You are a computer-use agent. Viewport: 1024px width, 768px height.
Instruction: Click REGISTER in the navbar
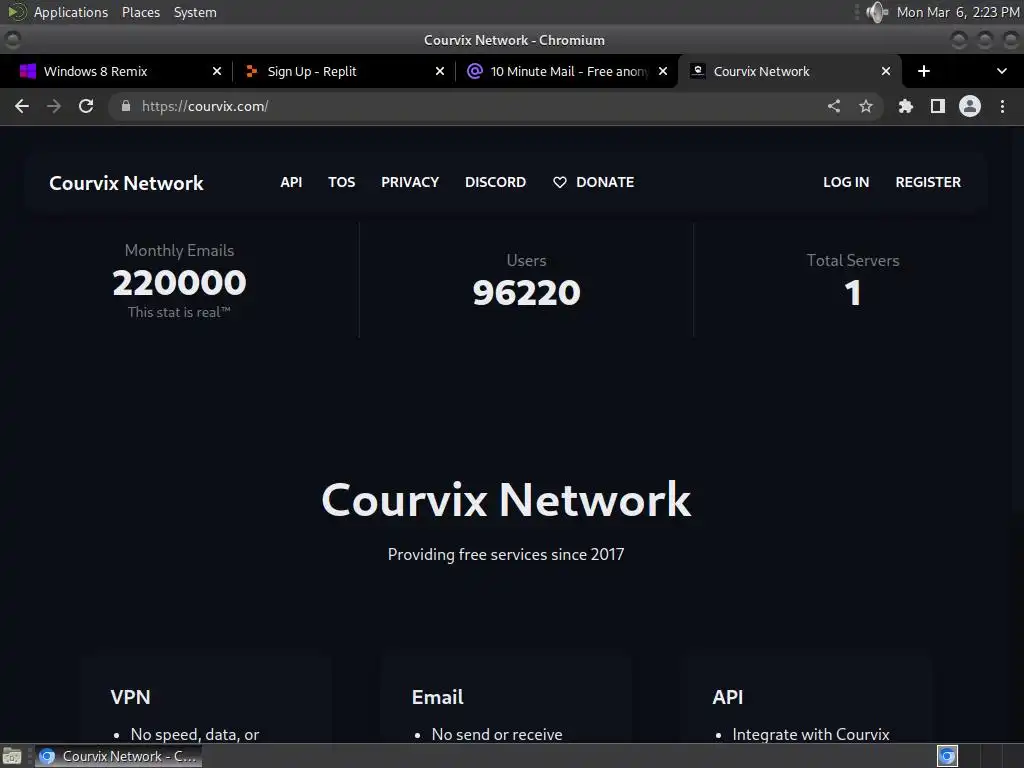pyautogui.click(x=928, y=182)
